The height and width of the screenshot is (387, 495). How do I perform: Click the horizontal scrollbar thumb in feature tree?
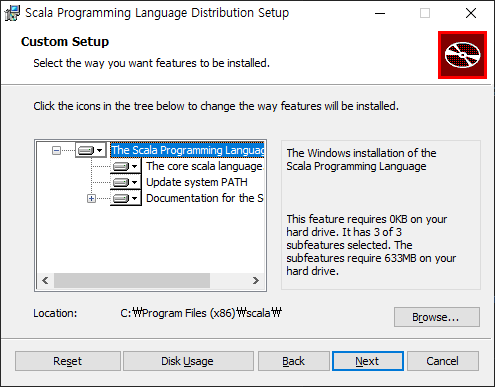pos(132,280)
